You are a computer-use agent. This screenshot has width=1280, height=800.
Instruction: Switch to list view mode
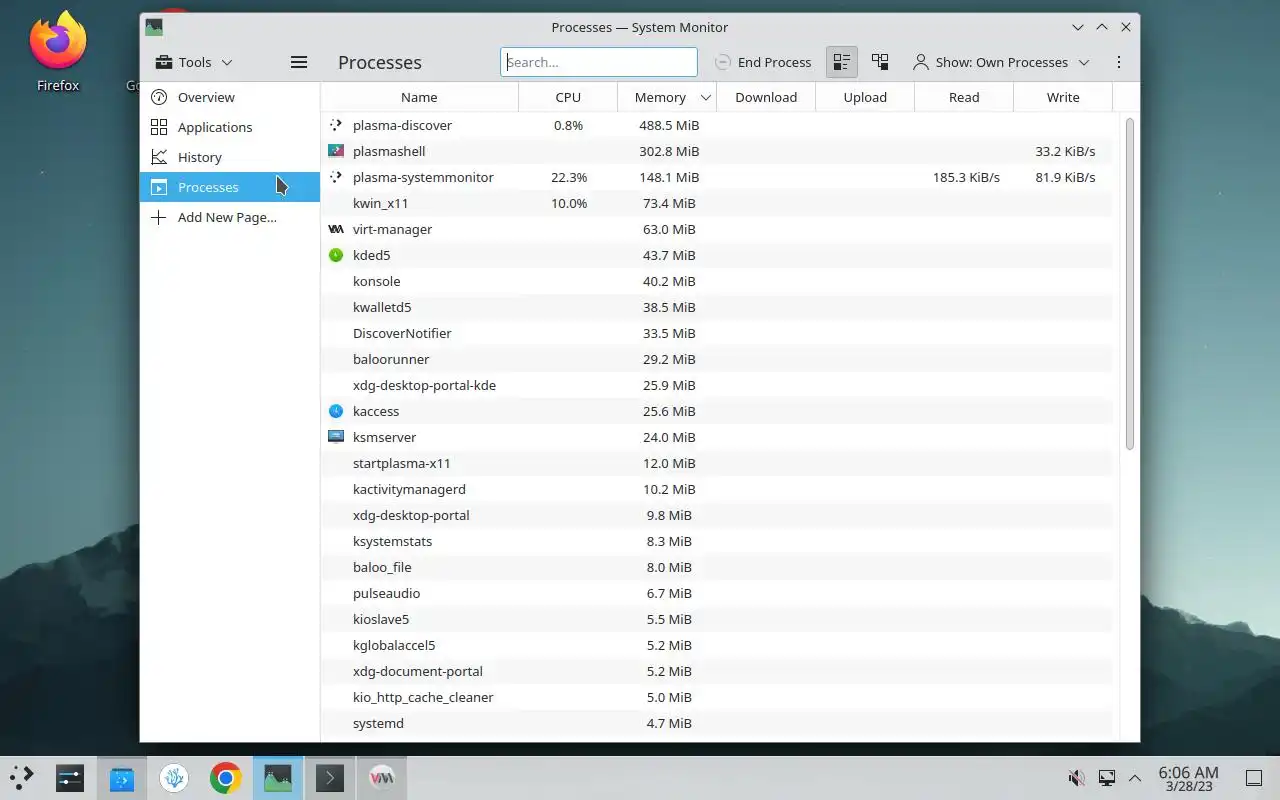[x=842, y=62]
